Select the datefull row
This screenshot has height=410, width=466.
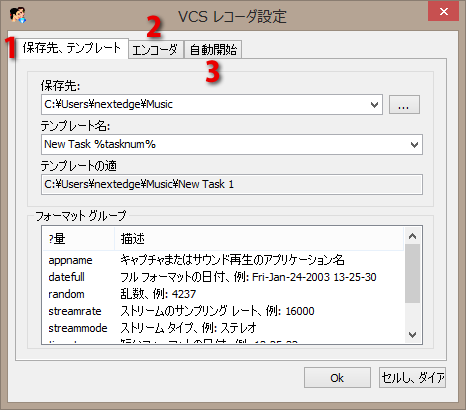(223, 277)
